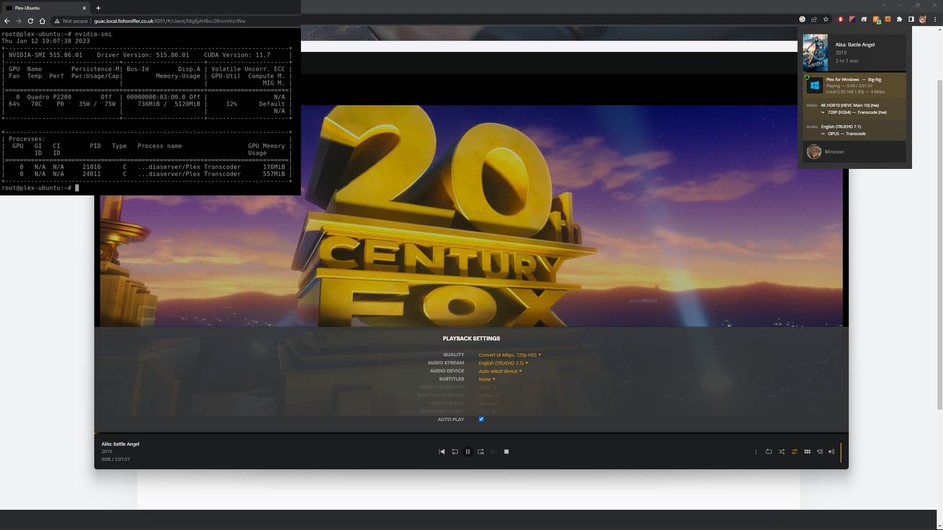This screenshot has width=943, height=530.
Task: Click Alita: Battle Angel title in popup
Action: coord(855,45)
